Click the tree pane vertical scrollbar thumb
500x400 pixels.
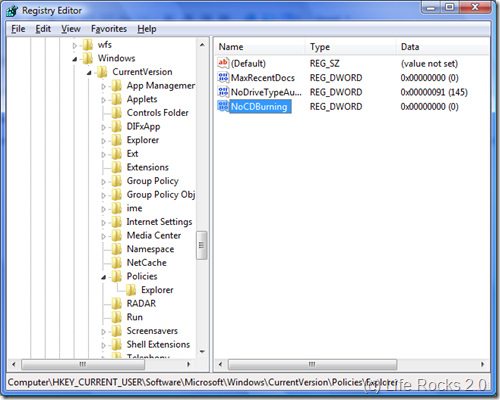[x=202, y=245]
